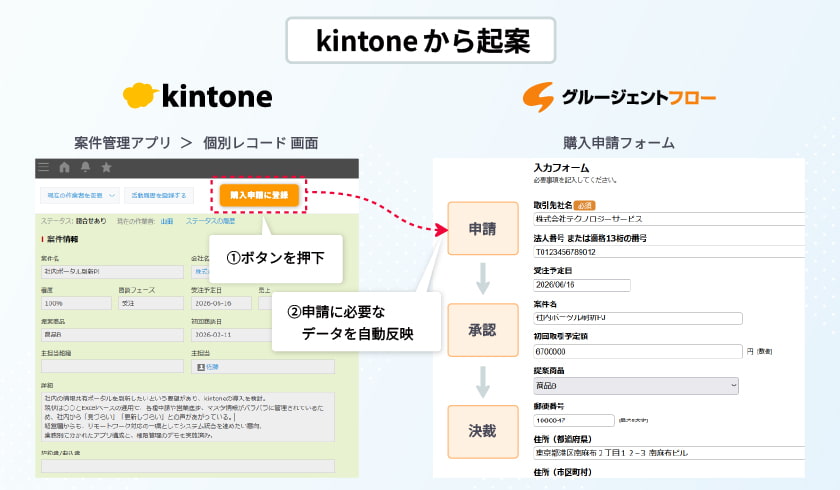The height and width of the screenshot is (490, 840).
Task: Click the user icon beside 佐藤
Action: 201,367
